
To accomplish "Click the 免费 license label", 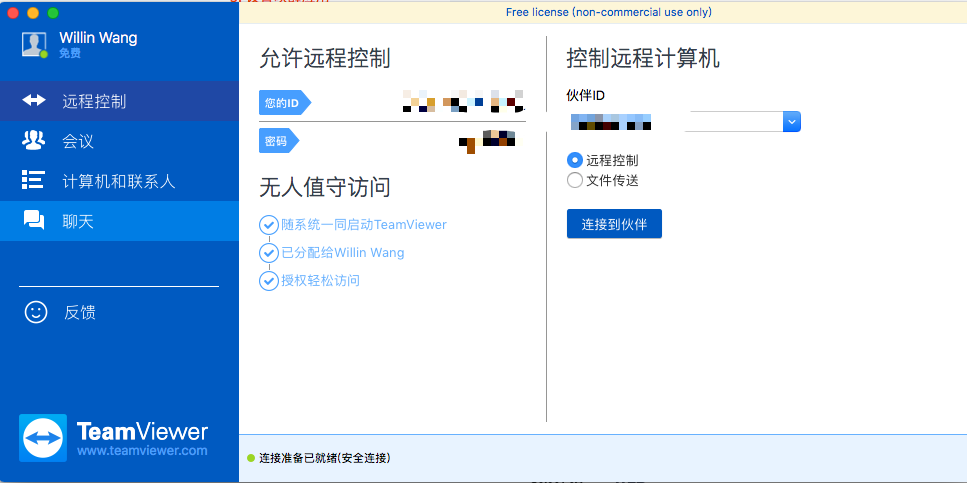I will pos(70,54).
